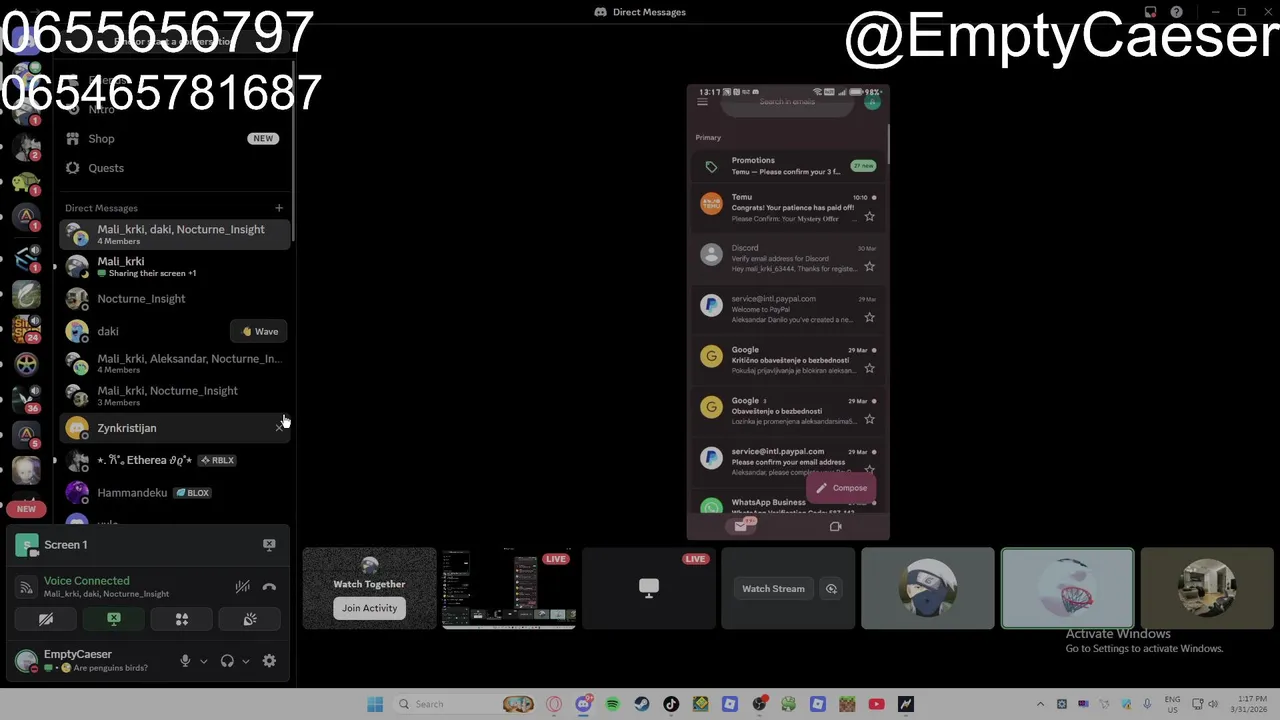Select the LIVE stream preview thumbnail
1280x720 pixels.
pos(509,588)
